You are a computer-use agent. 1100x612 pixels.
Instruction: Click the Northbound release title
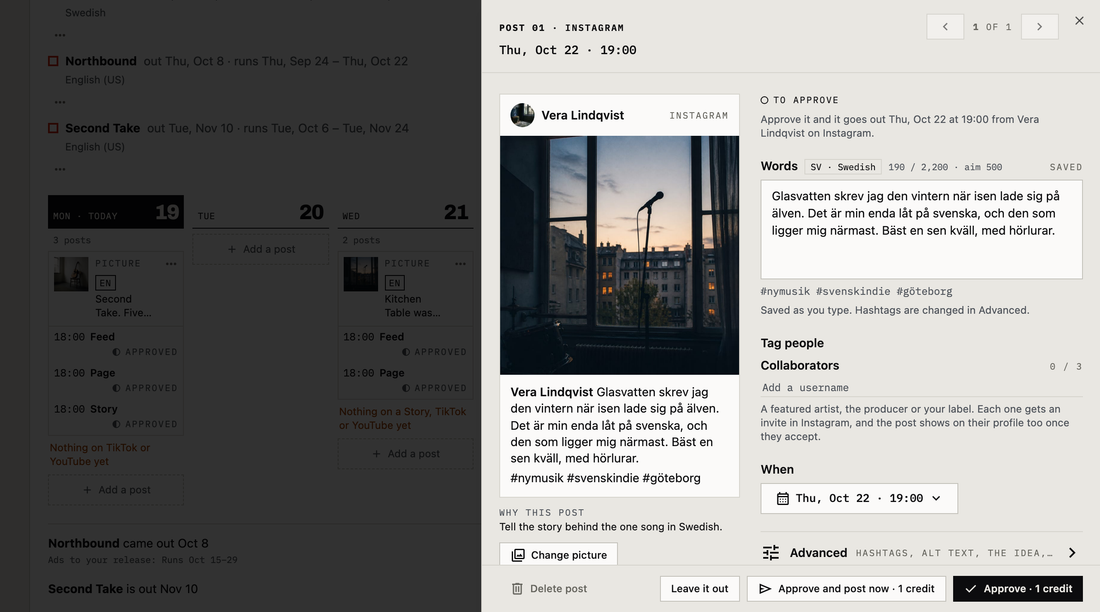(x=101, y=61)
